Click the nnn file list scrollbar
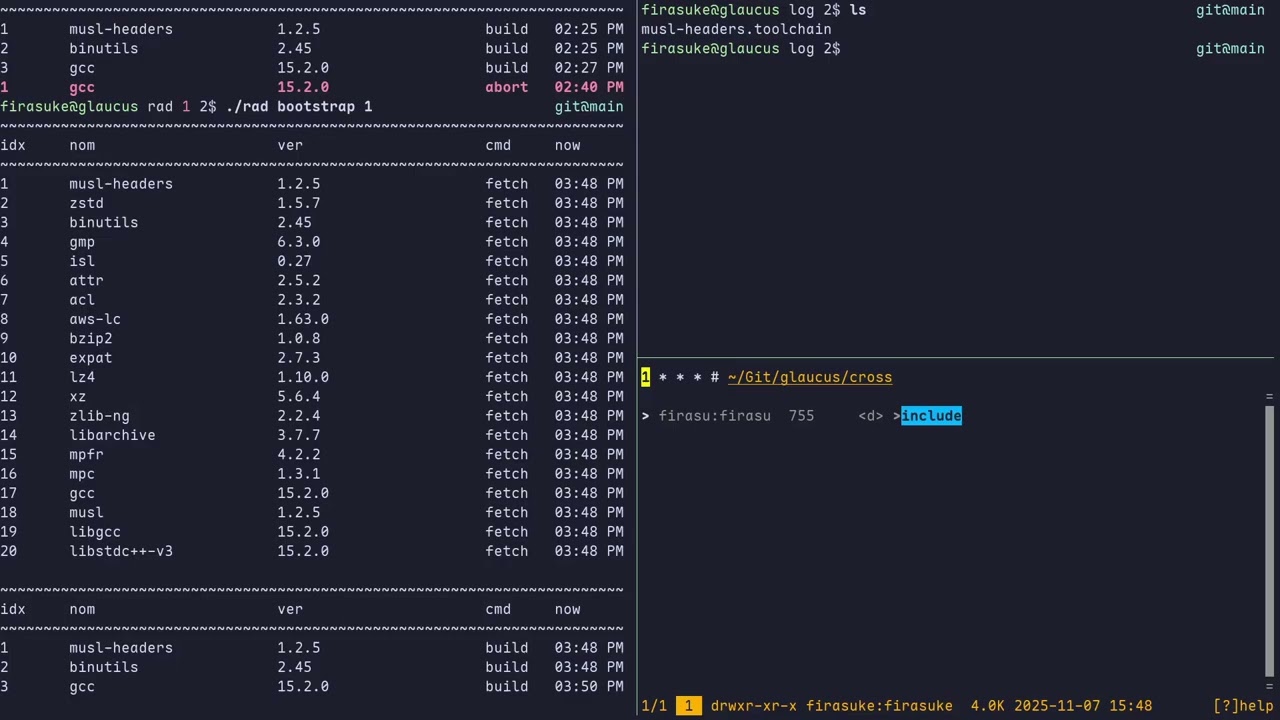Viewport: 1280px width, 720px height. 1270,540
